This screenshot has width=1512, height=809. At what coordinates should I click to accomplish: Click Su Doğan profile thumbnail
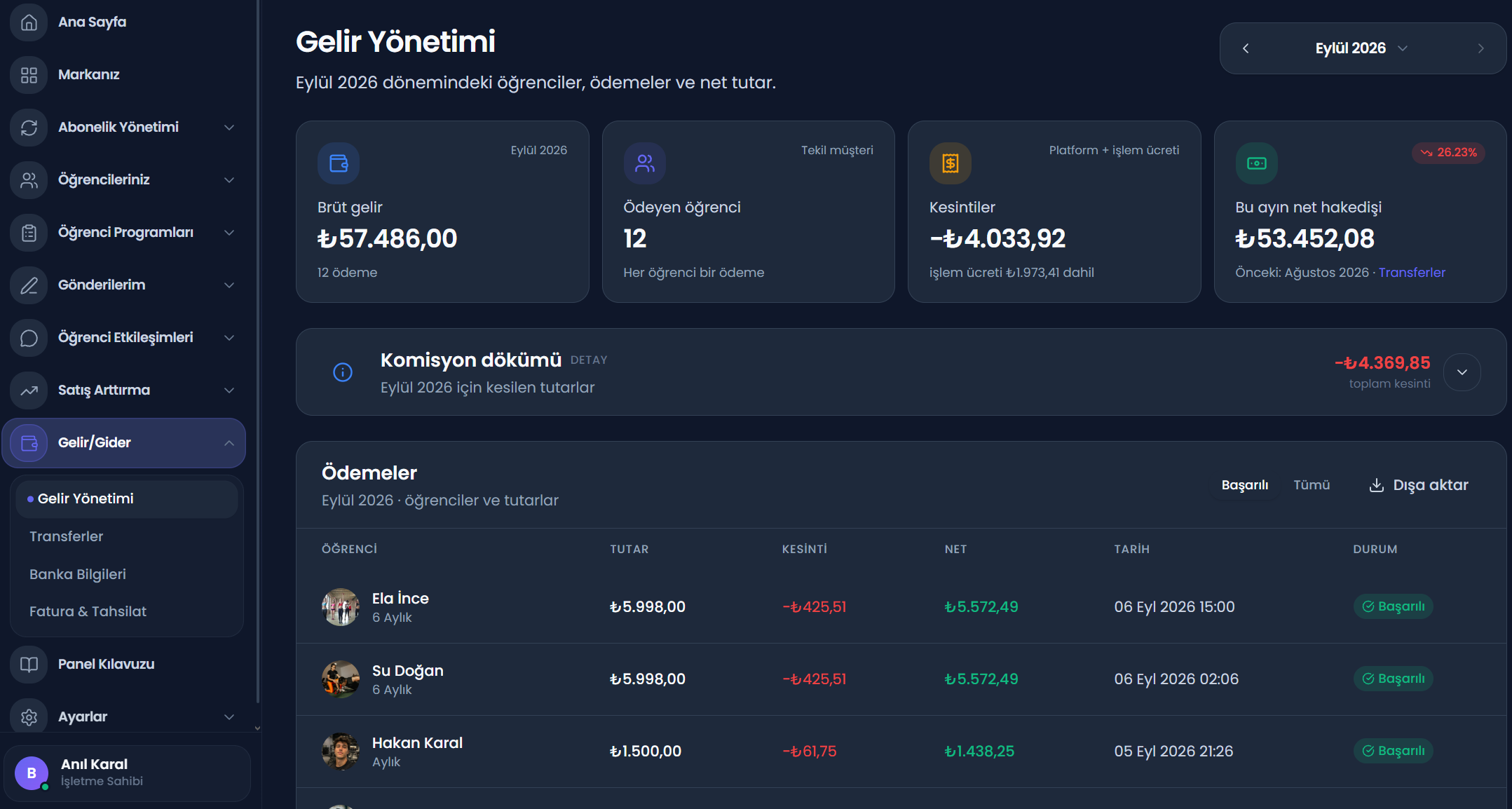tap(341, 679)
